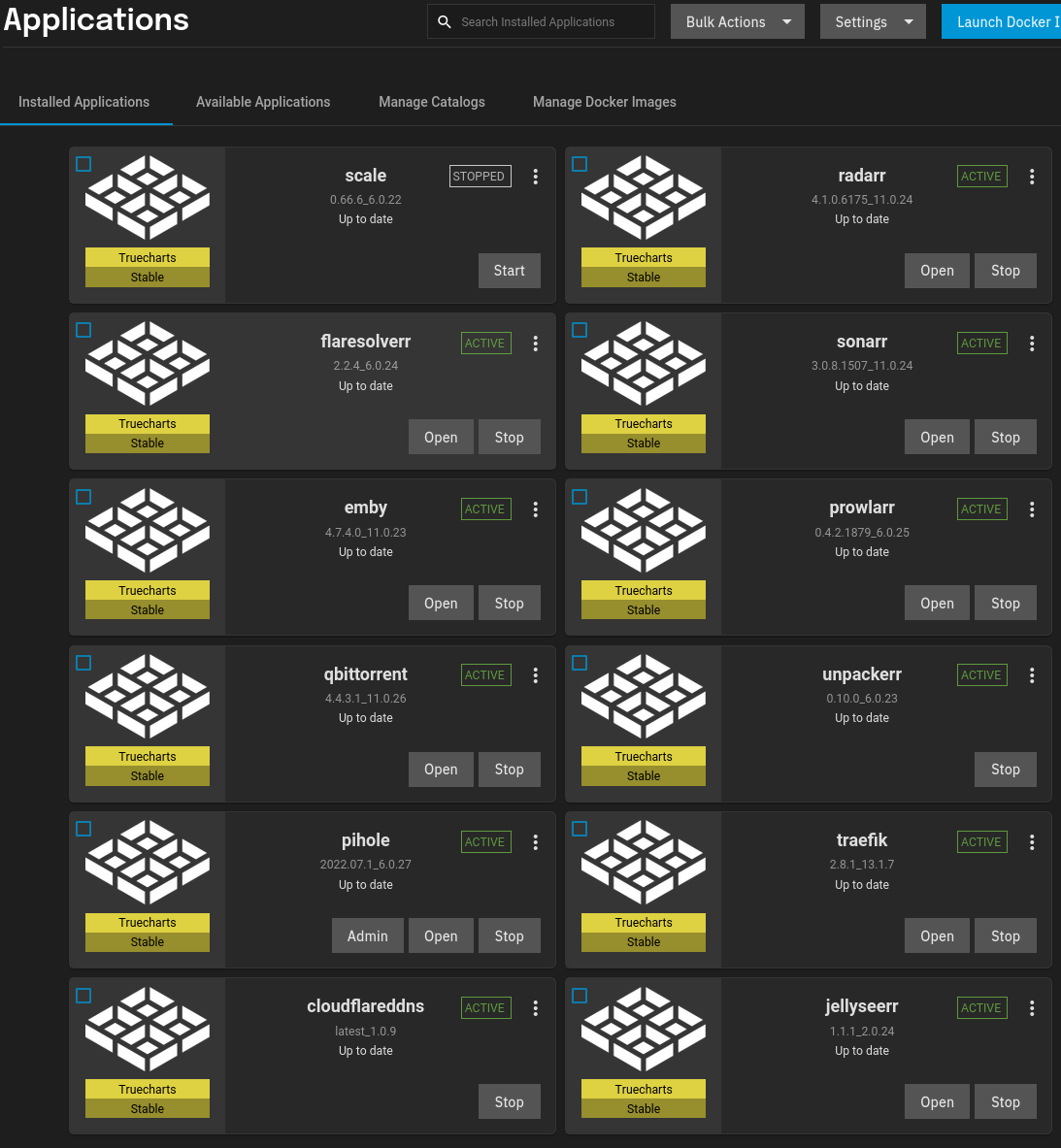
Task: Open the emby application
Action: click(441, 604)
